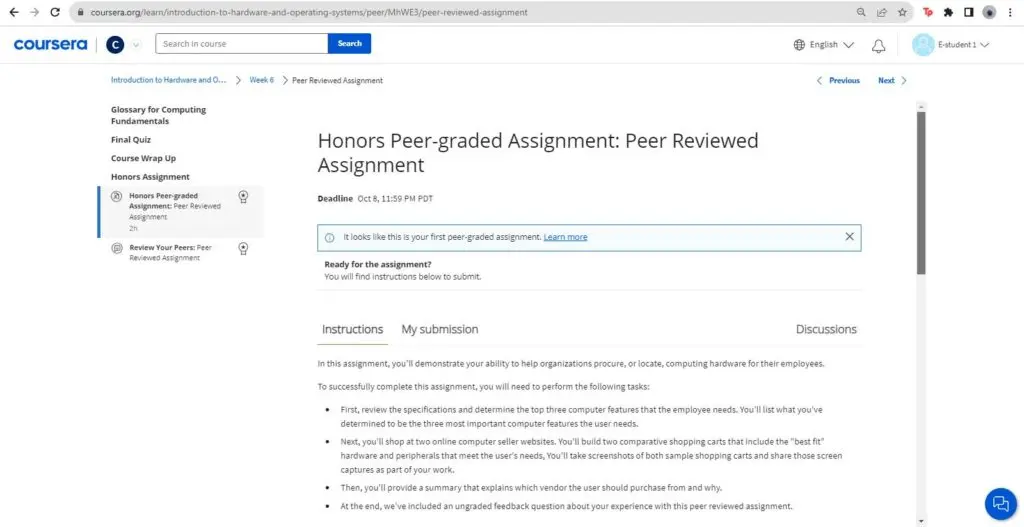Click the left chevron before Previous
This screenshot has width=1024, height=527.
[x=820, y=80]
